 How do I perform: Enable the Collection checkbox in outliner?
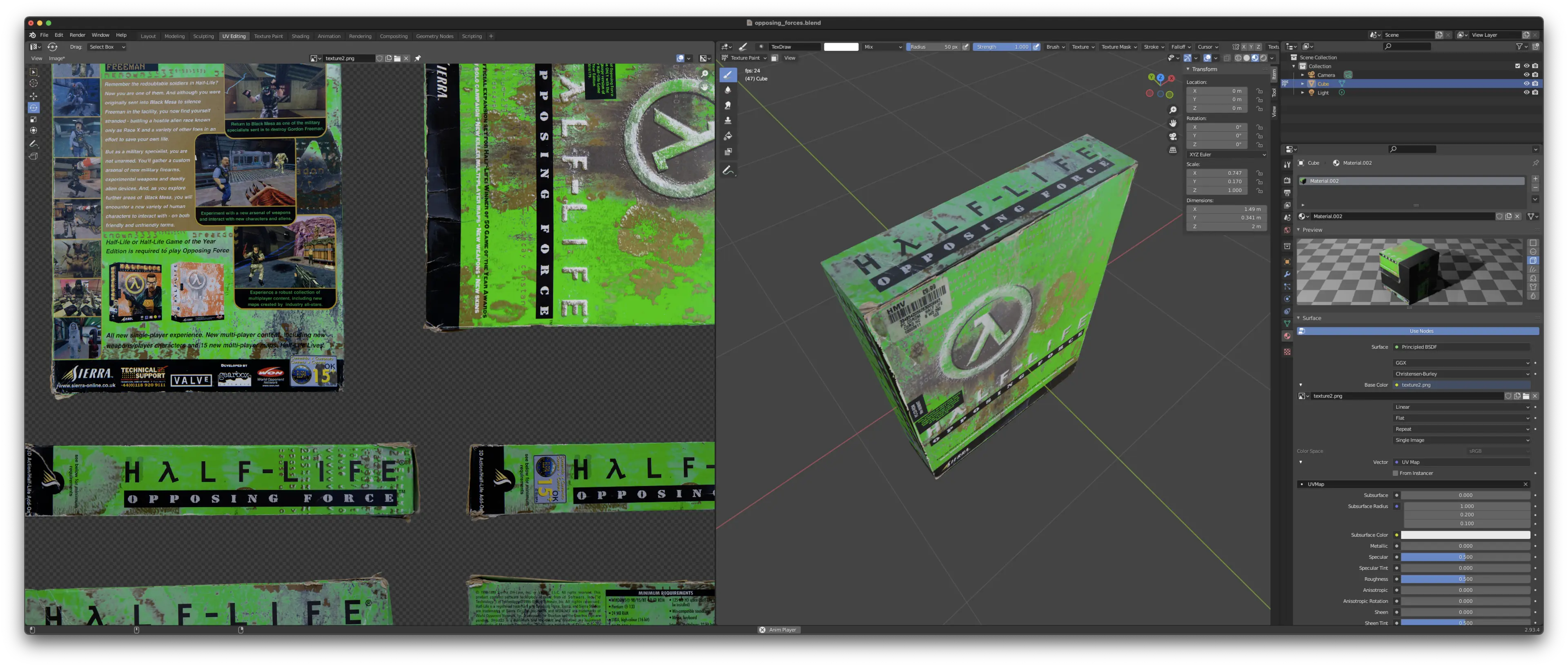(x=1518, y=66)
